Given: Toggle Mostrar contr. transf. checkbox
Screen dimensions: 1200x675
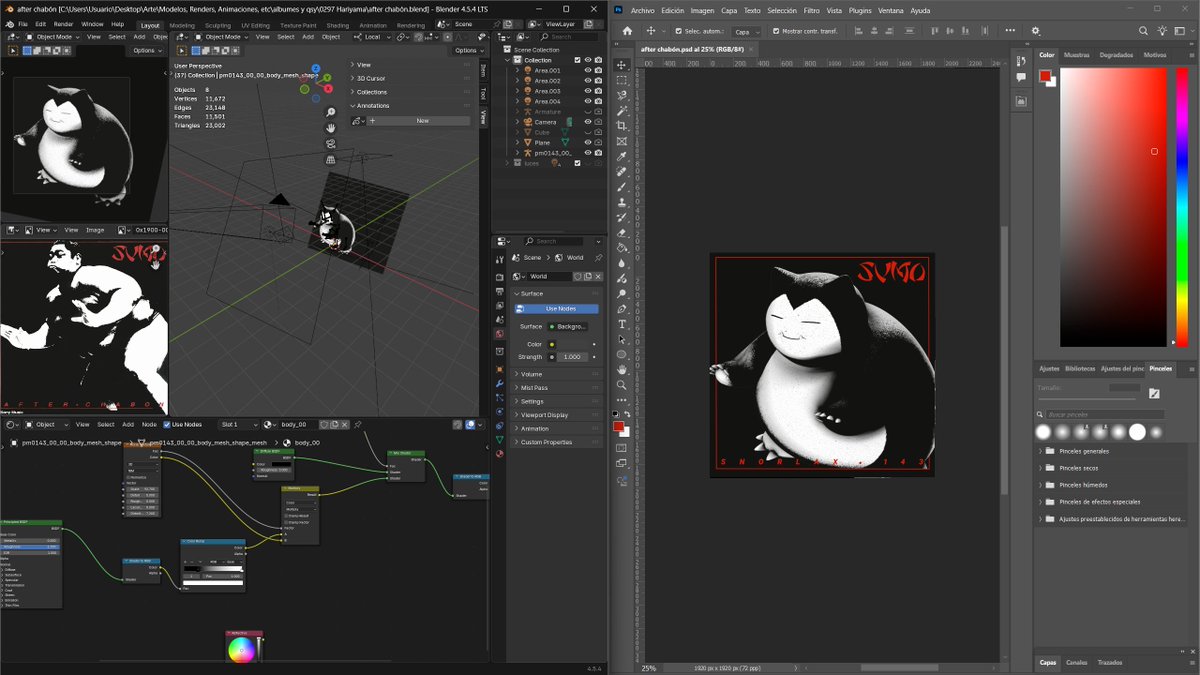Looking at the screenshot, I should pyautogui.click(x=775, y=31).
